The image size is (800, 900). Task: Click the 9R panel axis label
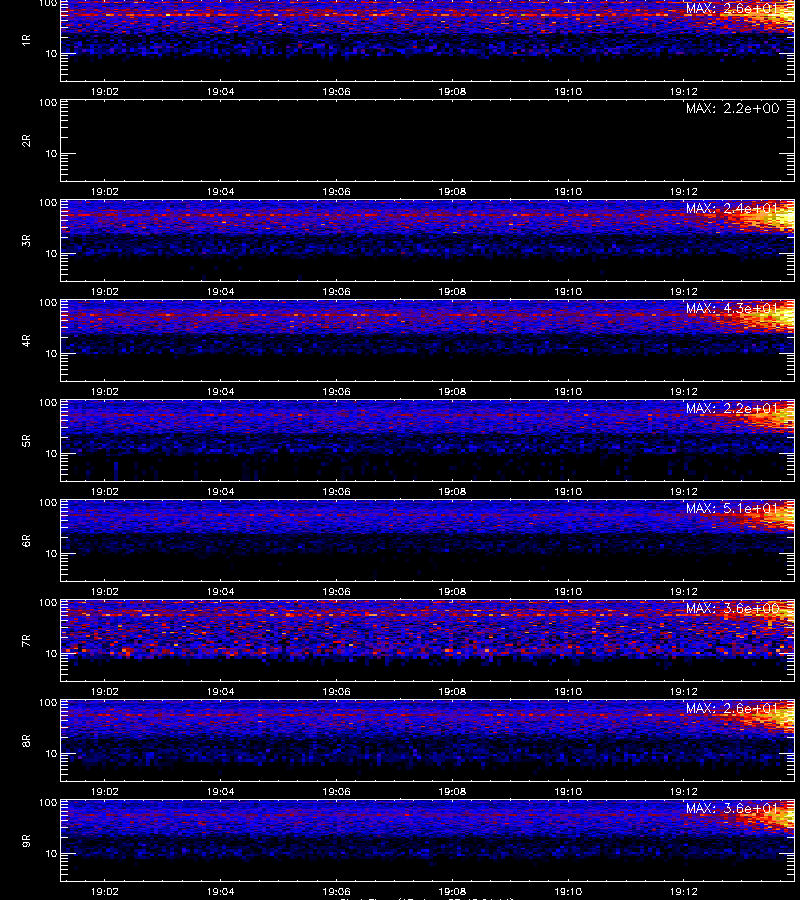click(26, 841)
